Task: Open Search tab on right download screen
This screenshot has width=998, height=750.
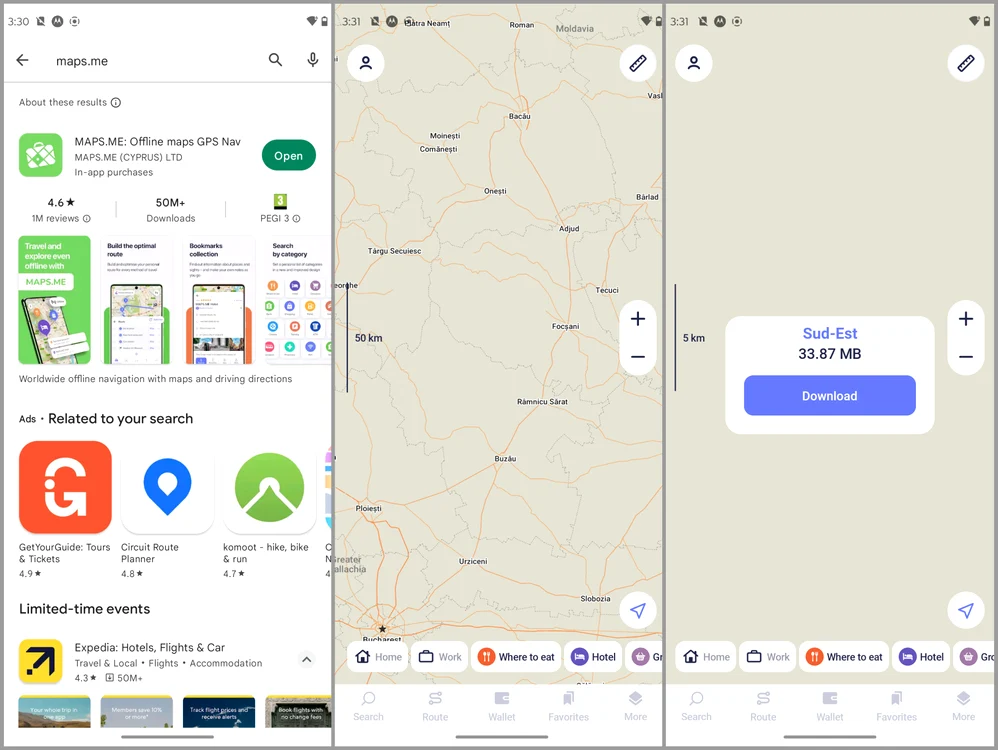Action: [x=696, y=706]
